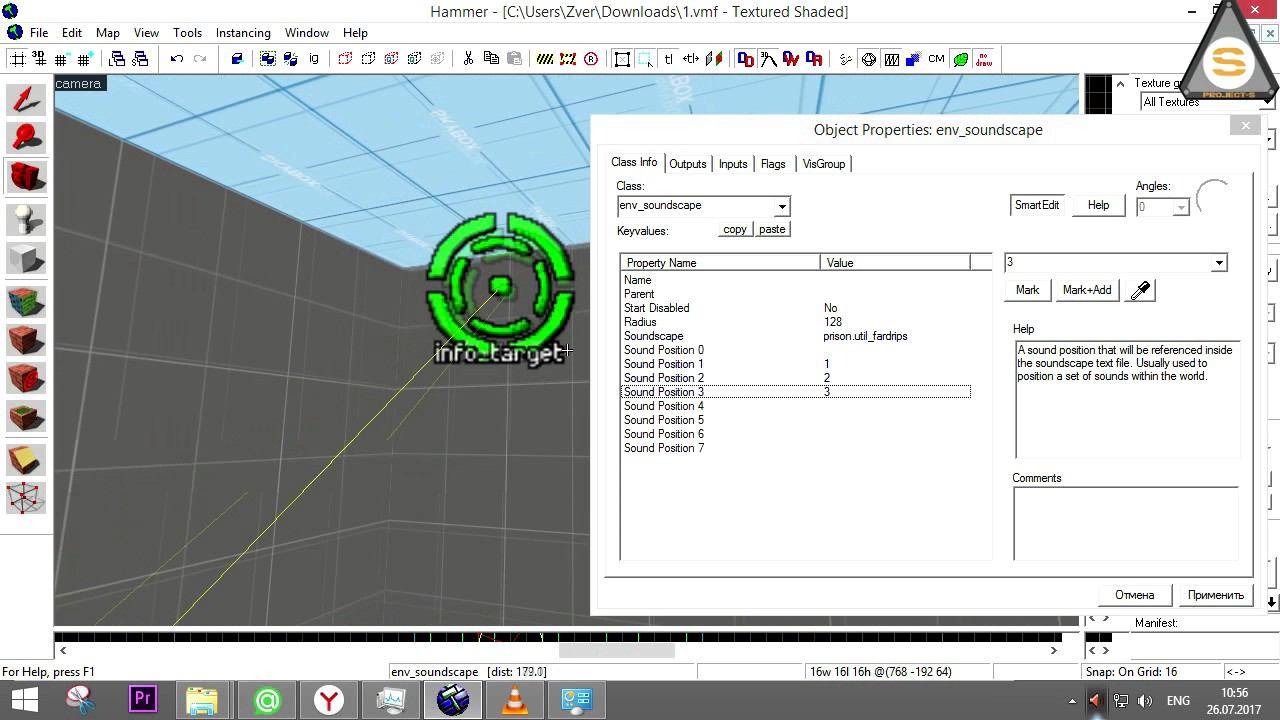The height and width of the screenshot is (720, 1280).
Task: Click the Применить apply button
Action: [x=1216, y=595]
